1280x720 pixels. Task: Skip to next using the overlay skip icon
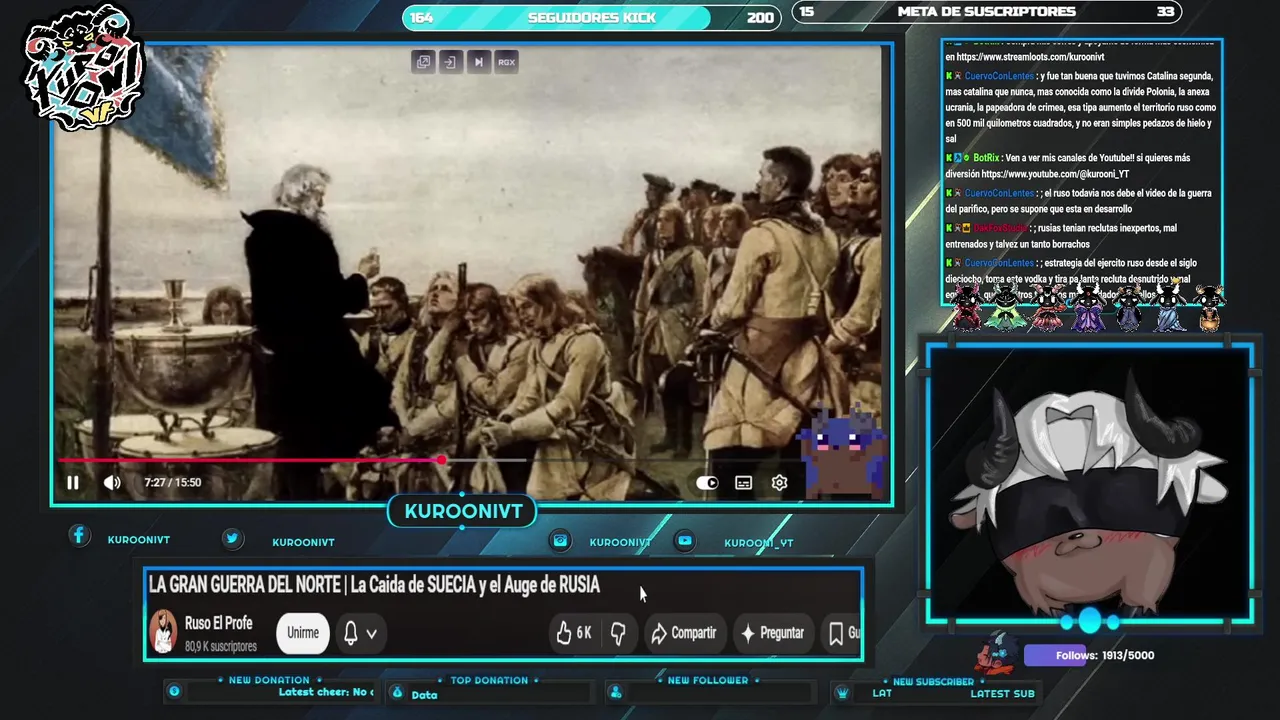point(478,62)
